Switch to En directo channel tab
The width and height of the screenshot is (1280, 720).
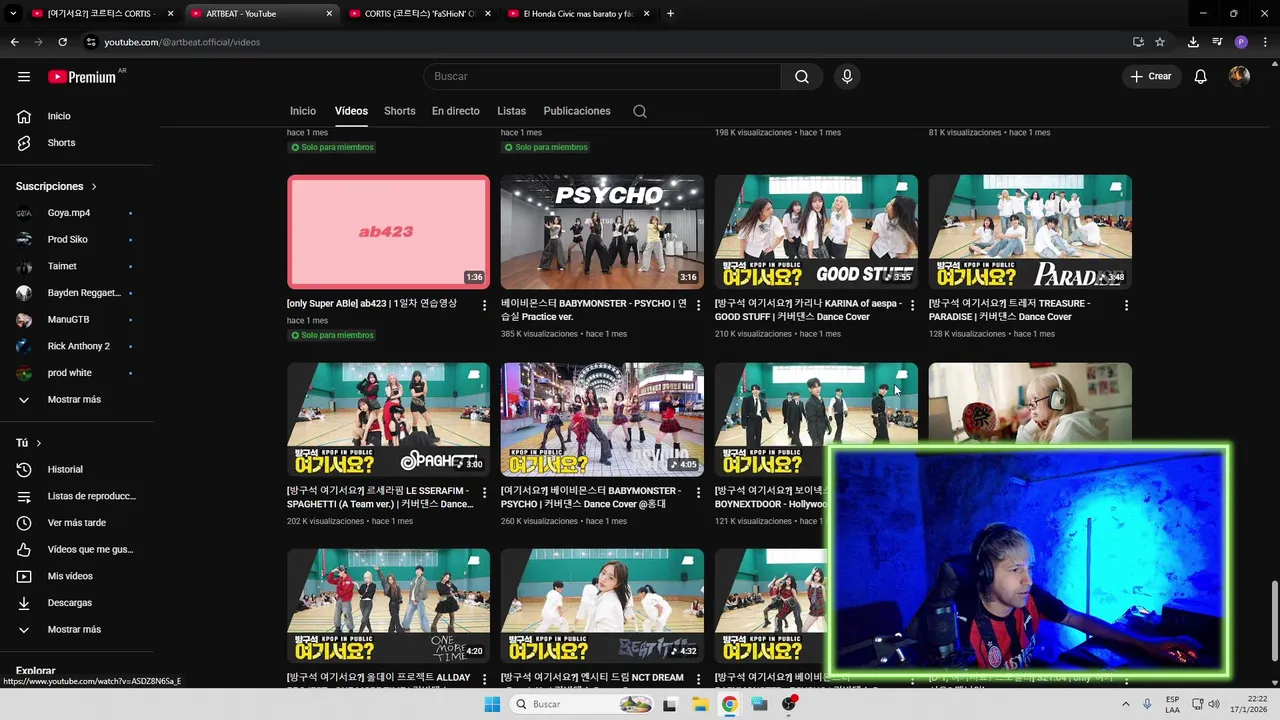(456, 111)
